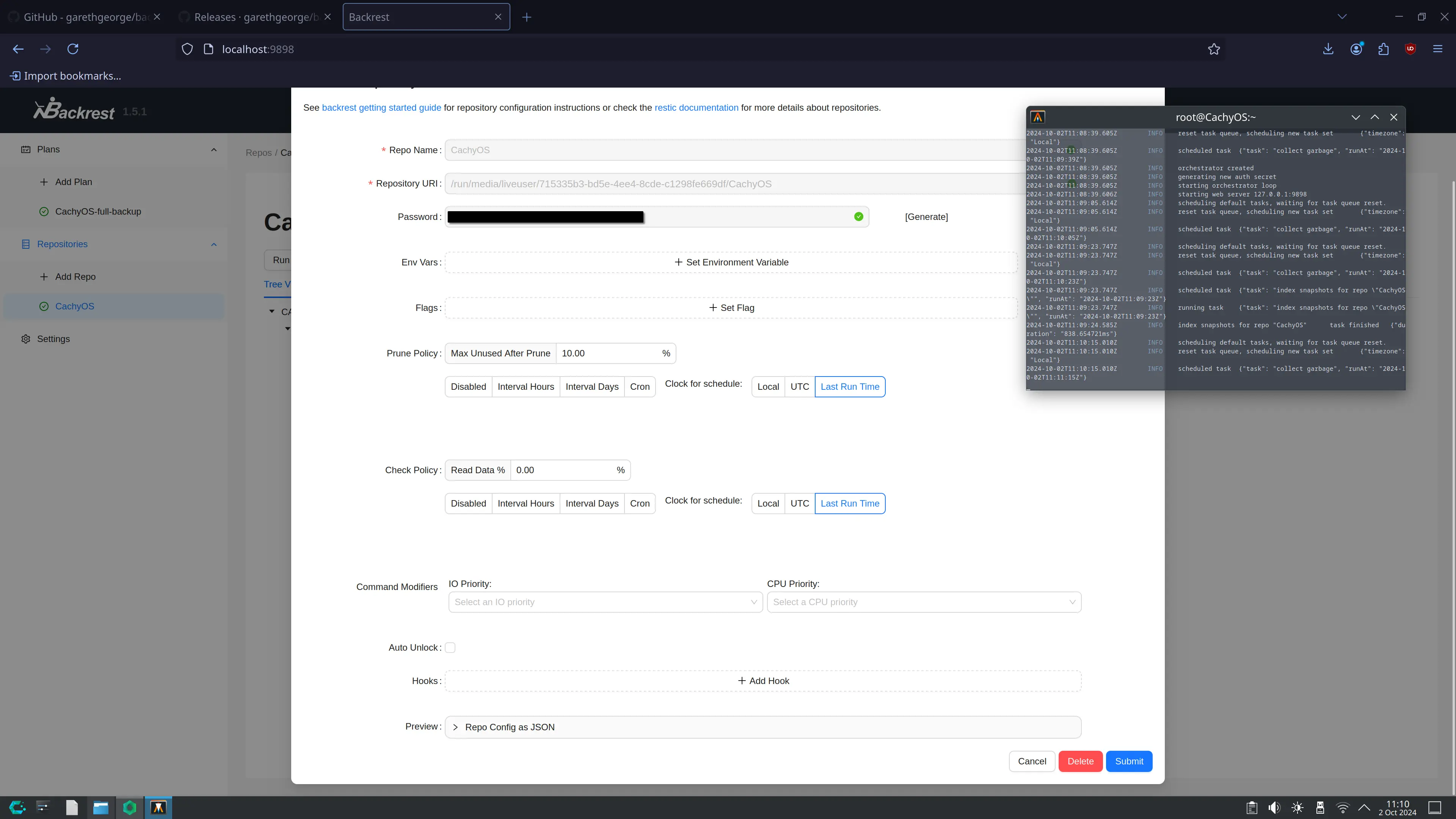Expand Repo Config as JSON preview

pos(763,727)
